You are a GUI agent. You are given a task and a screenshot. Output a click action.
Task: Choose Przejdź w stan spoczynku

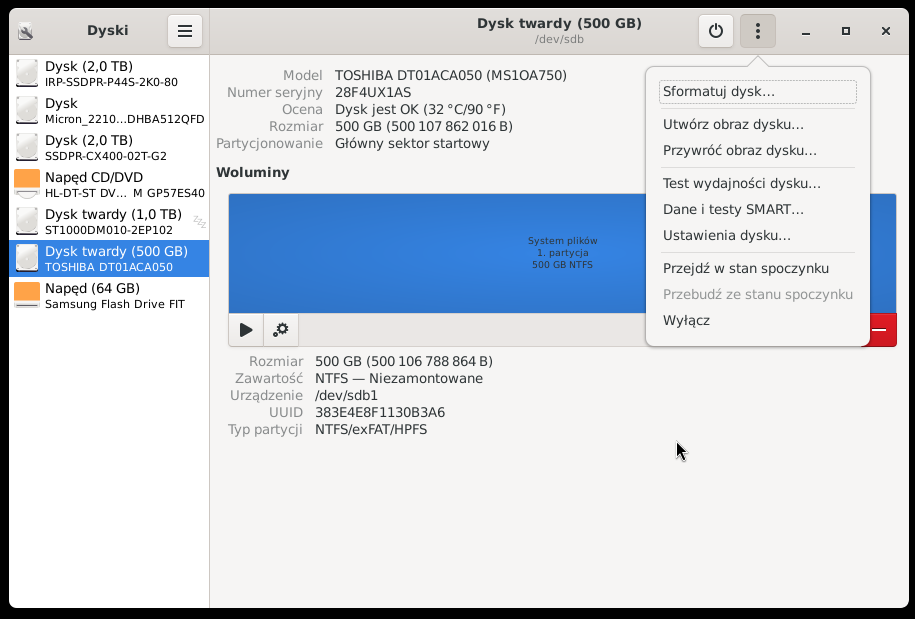pos(757,268)
